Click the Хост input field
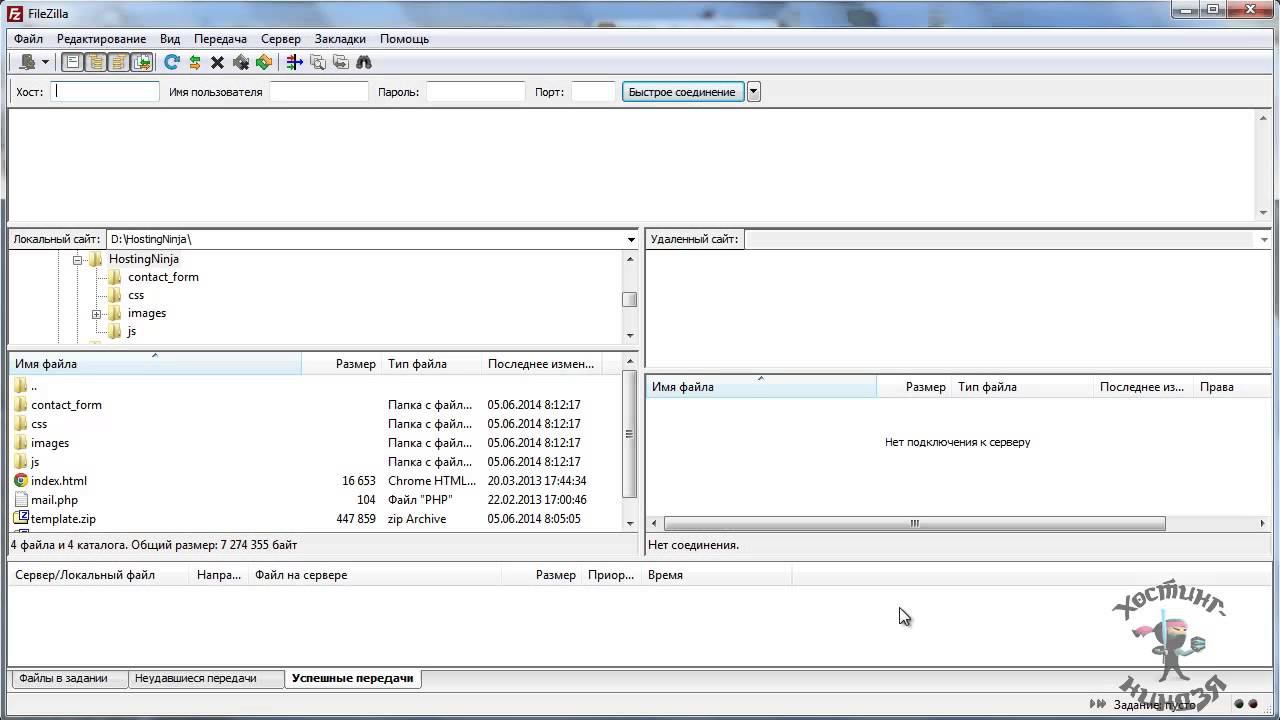 point(105,92)
